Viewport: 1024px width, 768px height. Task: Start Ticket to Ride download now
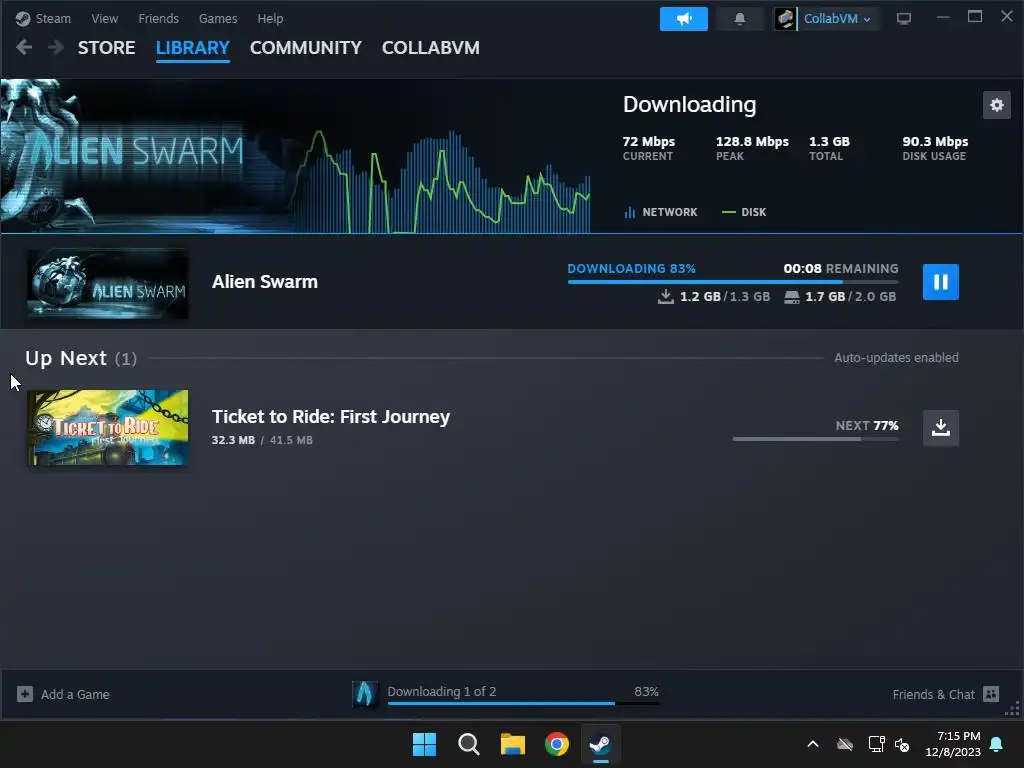click(940, 428)
